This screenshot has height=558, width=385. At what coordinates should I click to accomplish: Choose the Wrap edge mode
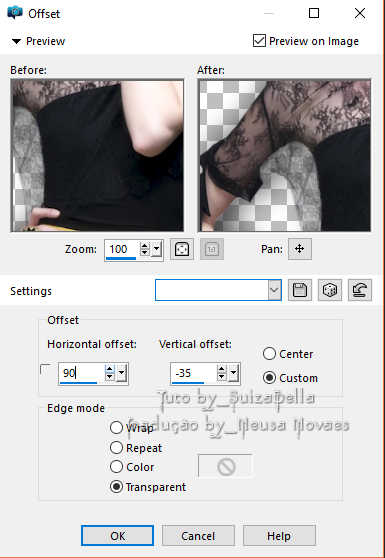tap(116, 427)
